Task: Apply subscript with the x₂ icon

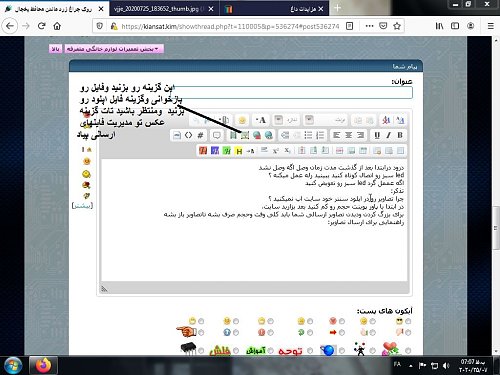Action: pyautogui.click(x=287, y=151)
